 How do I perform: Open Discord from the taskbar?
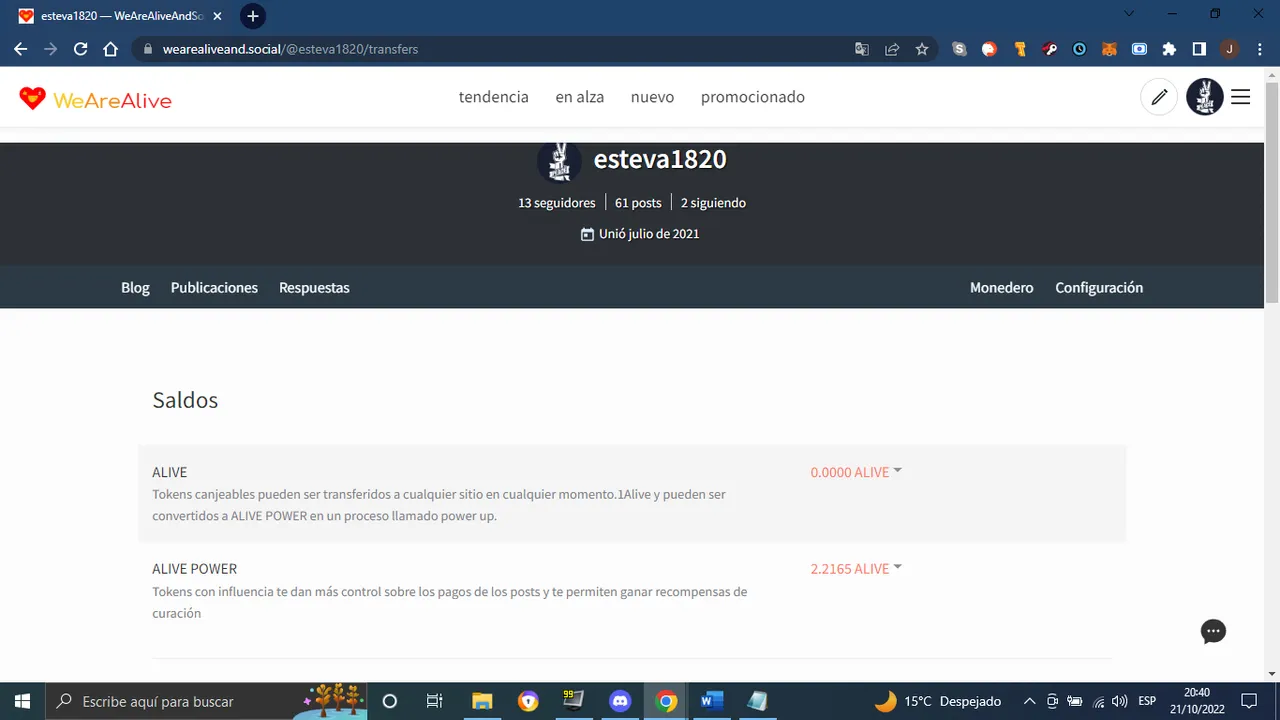(620, 701)
